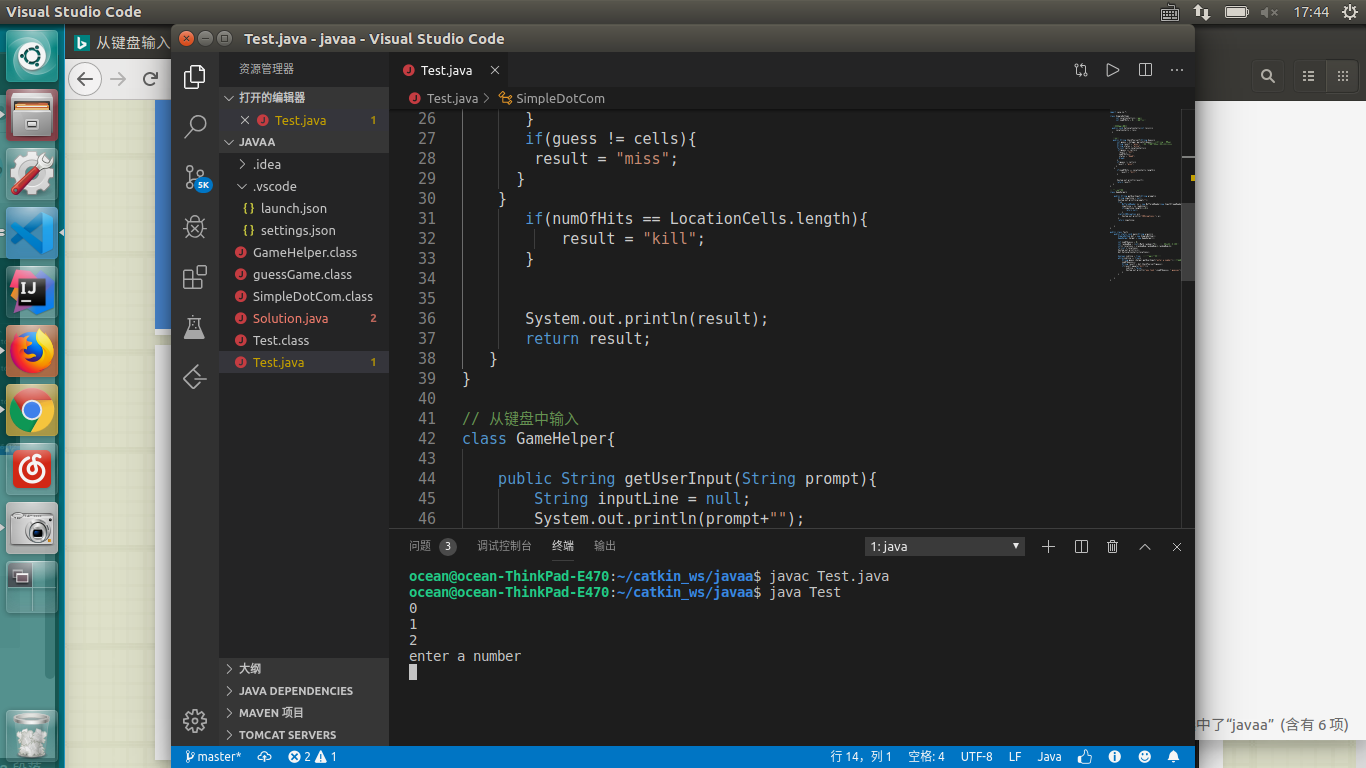Viewport: 1366px width, 768px height.
Task: Open the Extensions view
Action: click(194, 277)
